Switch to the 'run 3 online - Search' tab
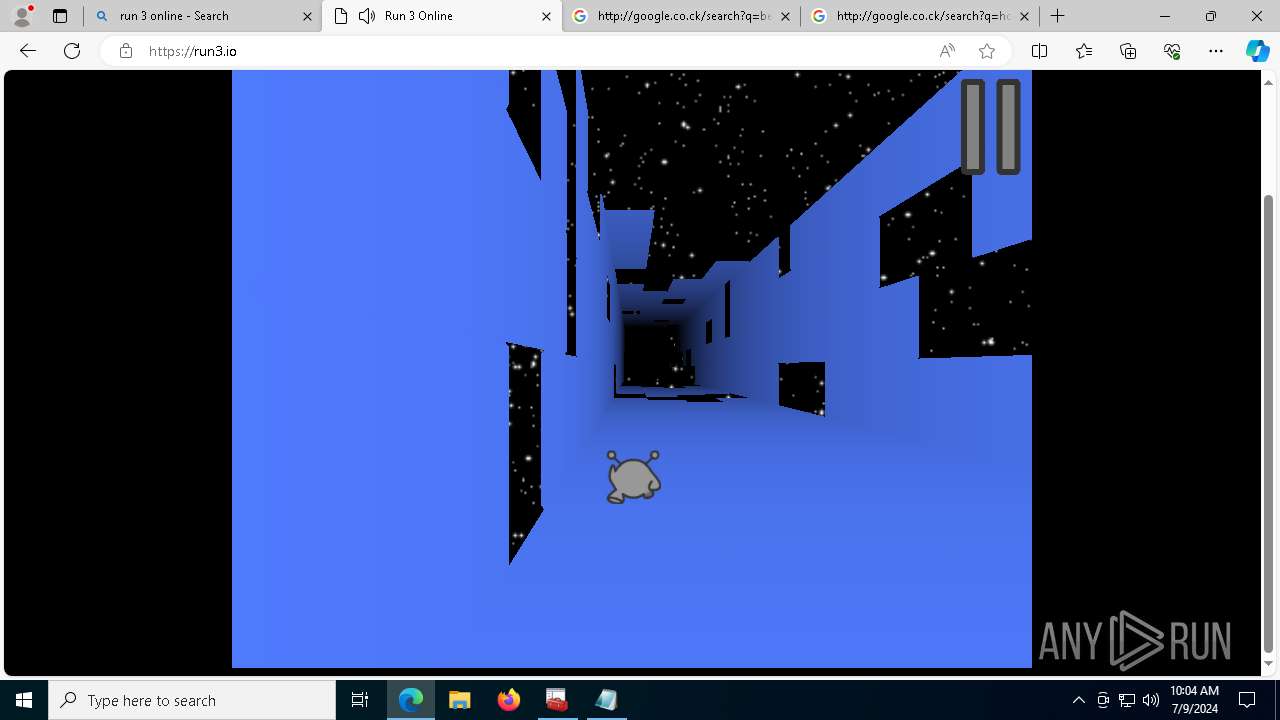The image size is (1280, 720). pos(203,16)
